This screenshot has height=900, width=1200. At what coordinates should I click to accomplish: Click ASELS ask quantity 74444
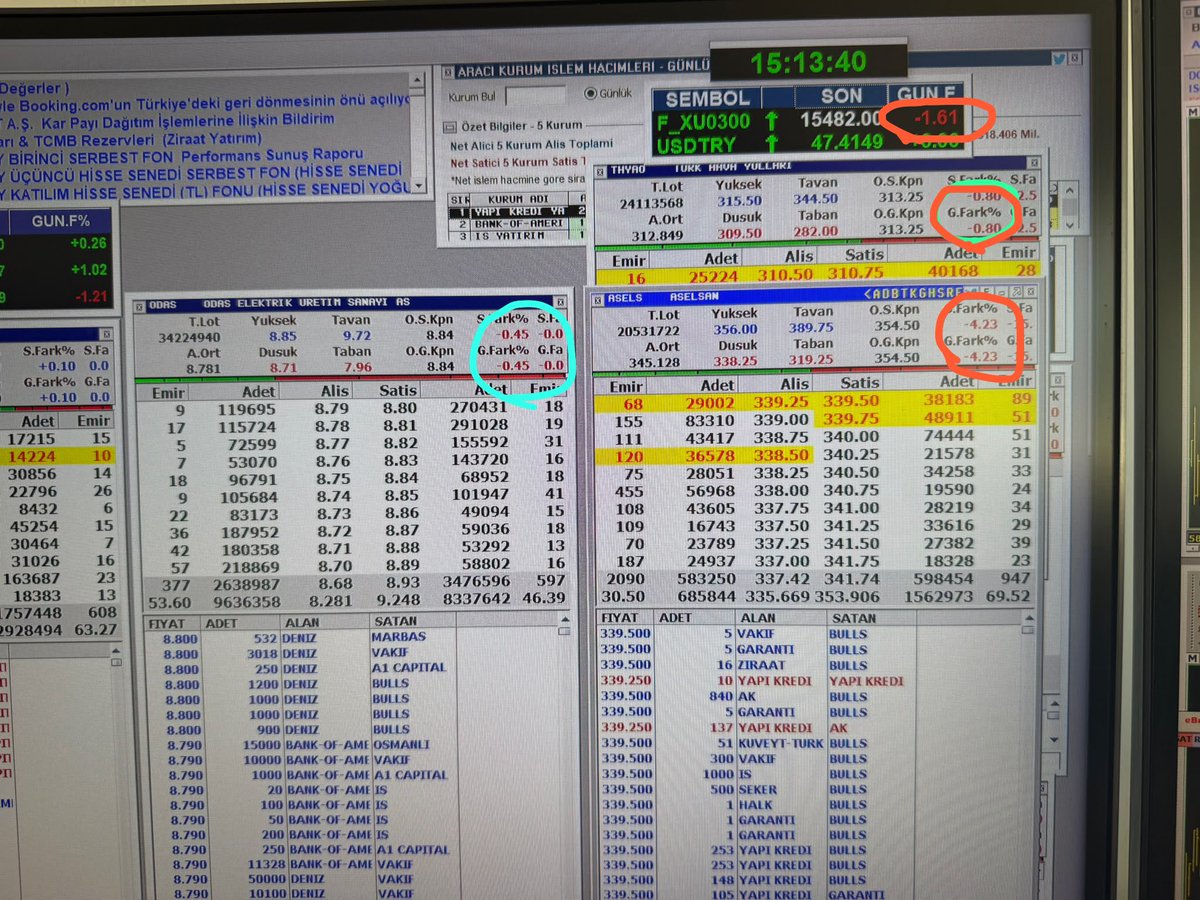[x=951, y=437]
